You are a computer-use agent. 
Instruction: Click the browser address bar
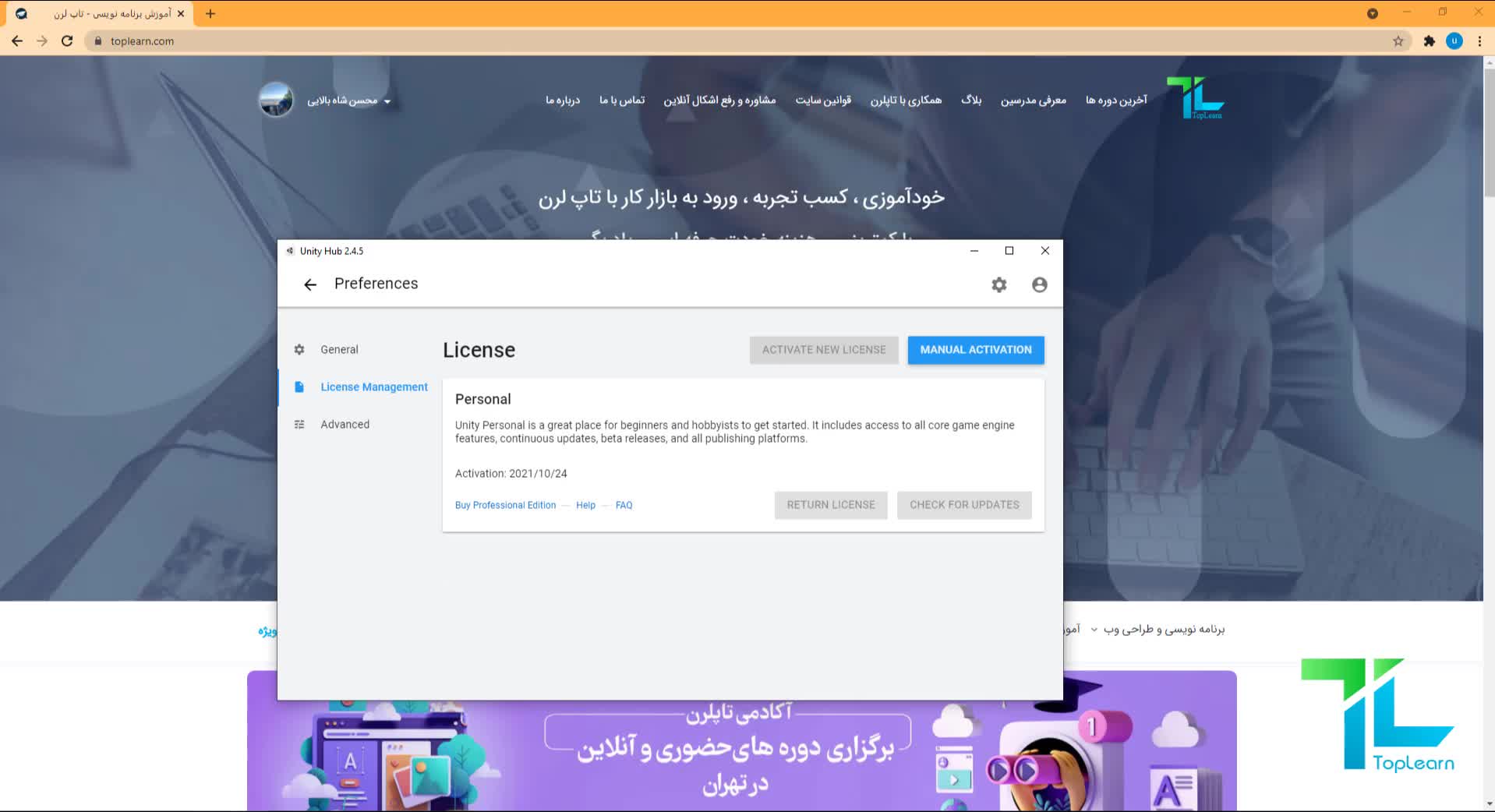click(x=702, y=41)
